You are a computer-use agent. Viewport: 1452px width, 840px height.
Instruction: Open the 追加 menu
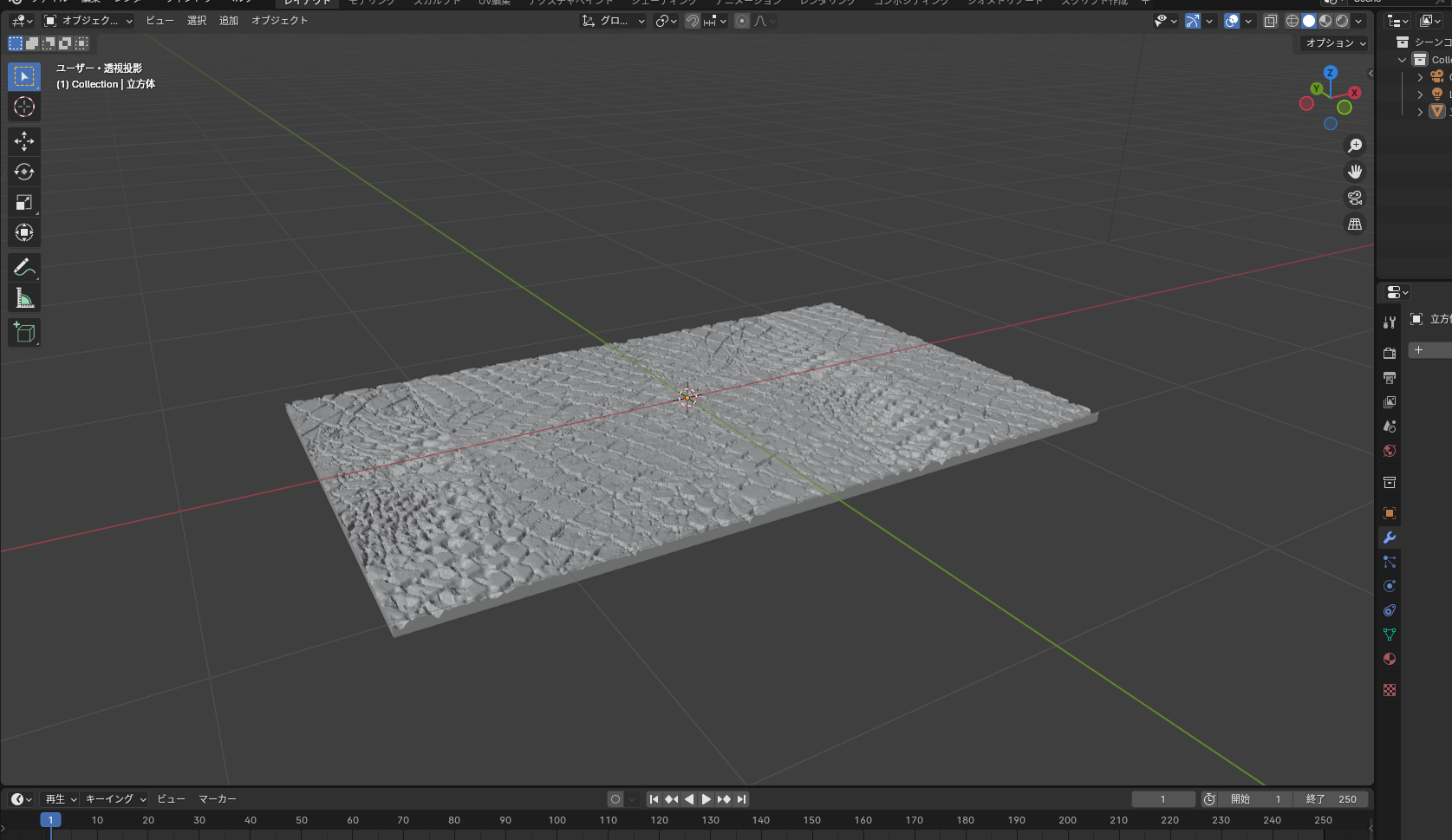pyautogui.click(x=228, y=21)
